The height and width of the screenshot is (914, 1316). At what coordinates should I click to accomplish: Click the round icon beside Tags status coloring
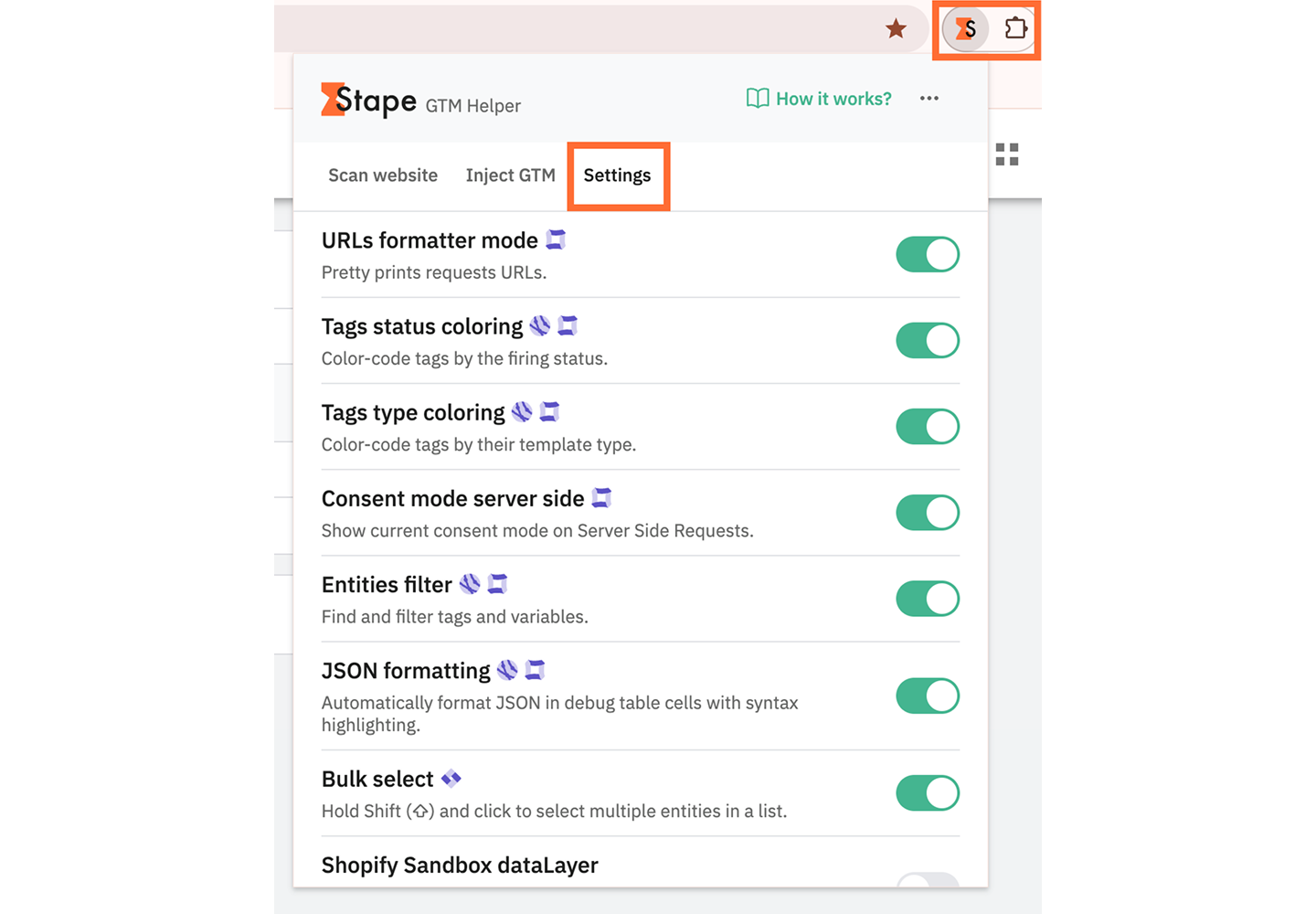pos(540,325)
